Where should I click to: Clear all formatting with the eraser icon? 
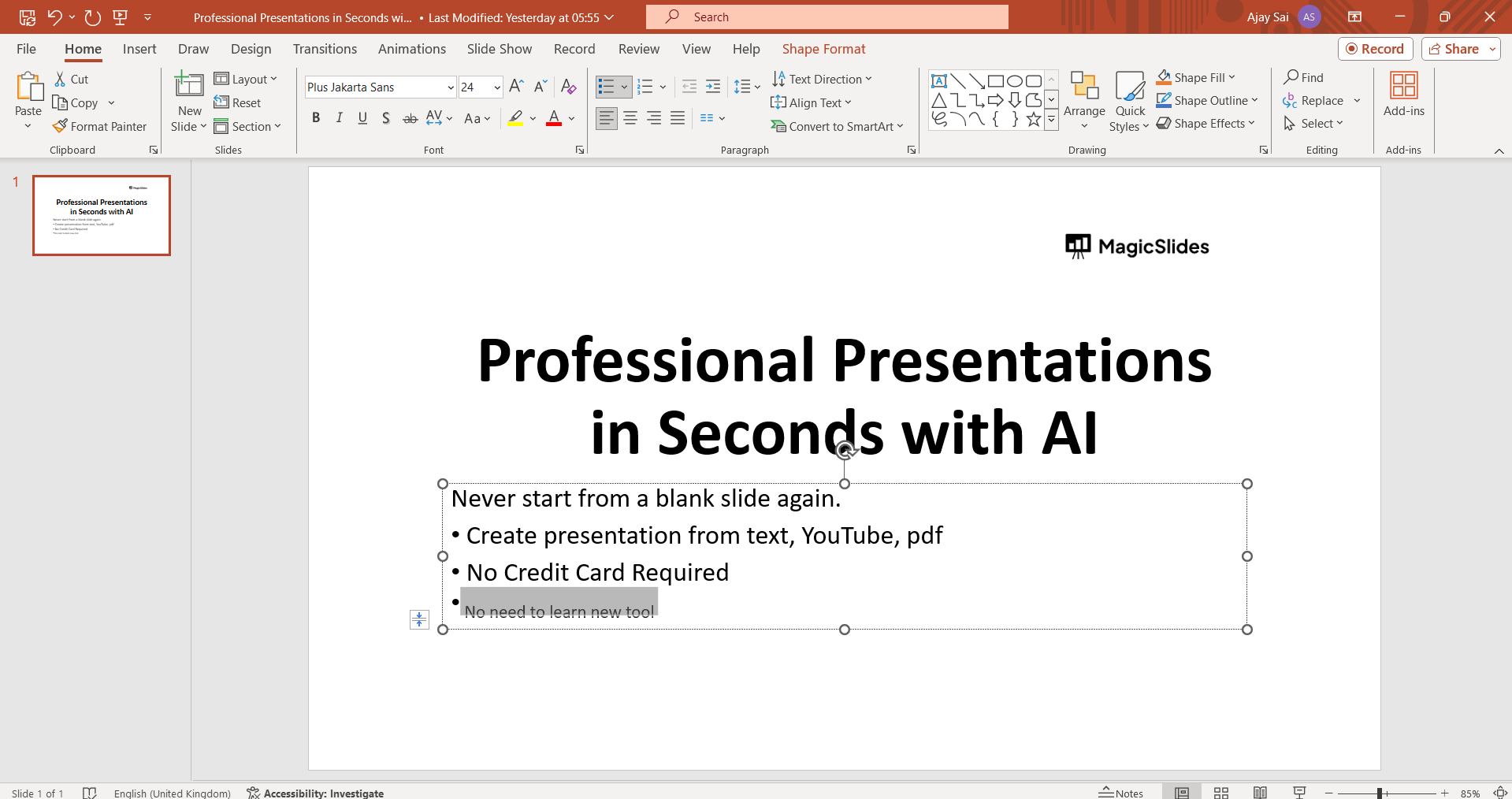click(568, 87)
